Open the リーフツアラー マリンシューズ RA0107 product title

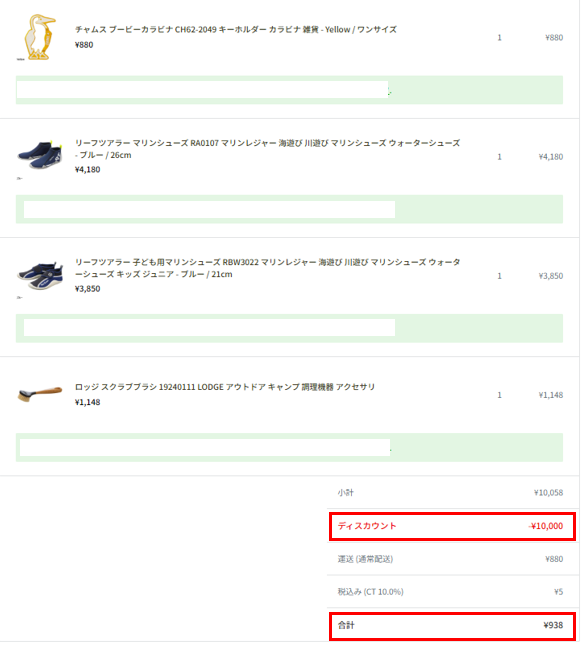point(267,149)
